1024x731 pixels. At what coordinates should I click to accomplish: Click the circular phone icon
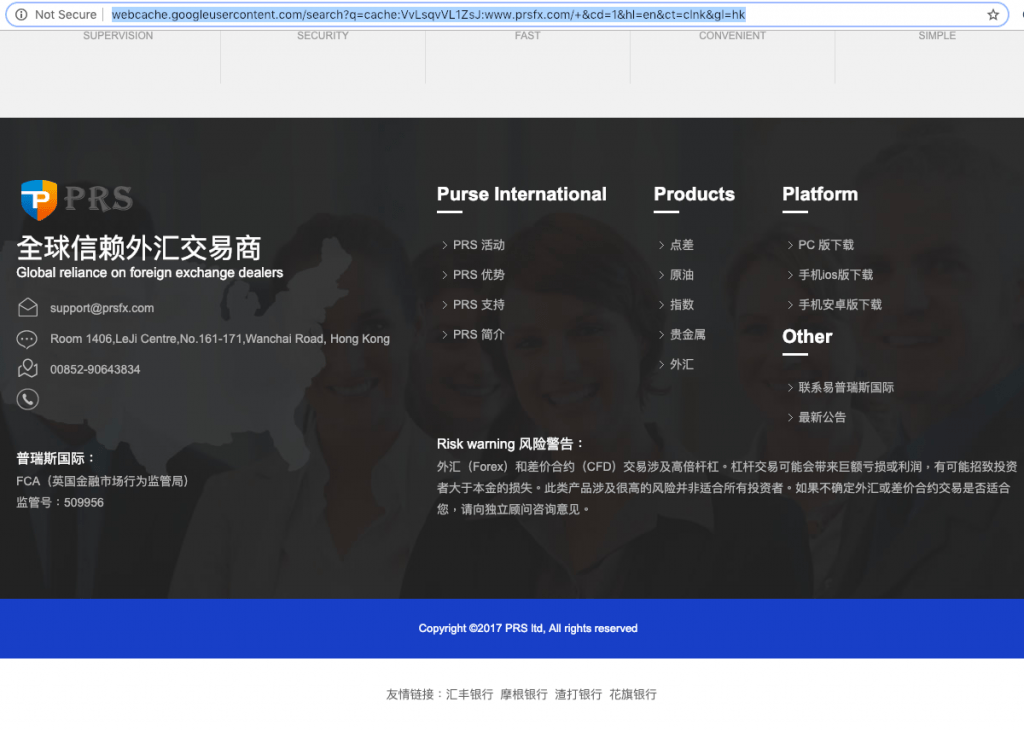28,399
